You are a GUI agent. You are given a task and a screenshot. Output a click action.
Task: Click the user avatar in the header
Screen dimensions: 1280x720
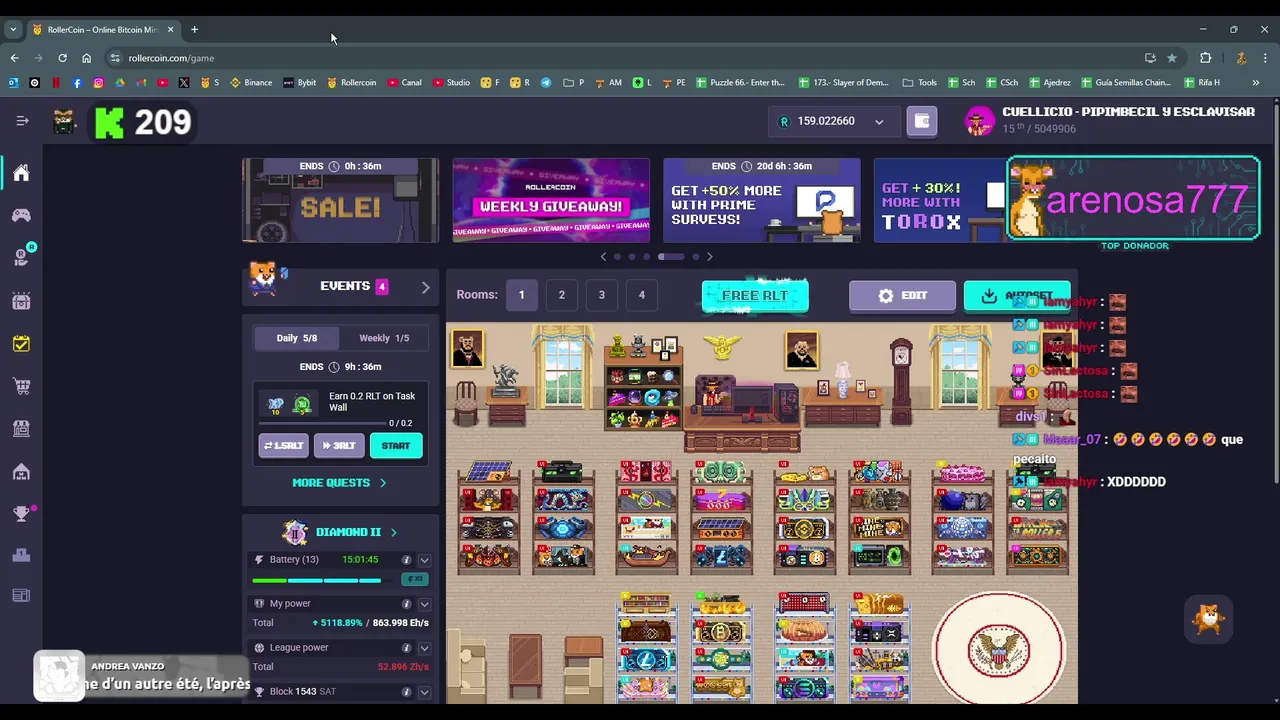pyautogui.click(x=979, y=121)
